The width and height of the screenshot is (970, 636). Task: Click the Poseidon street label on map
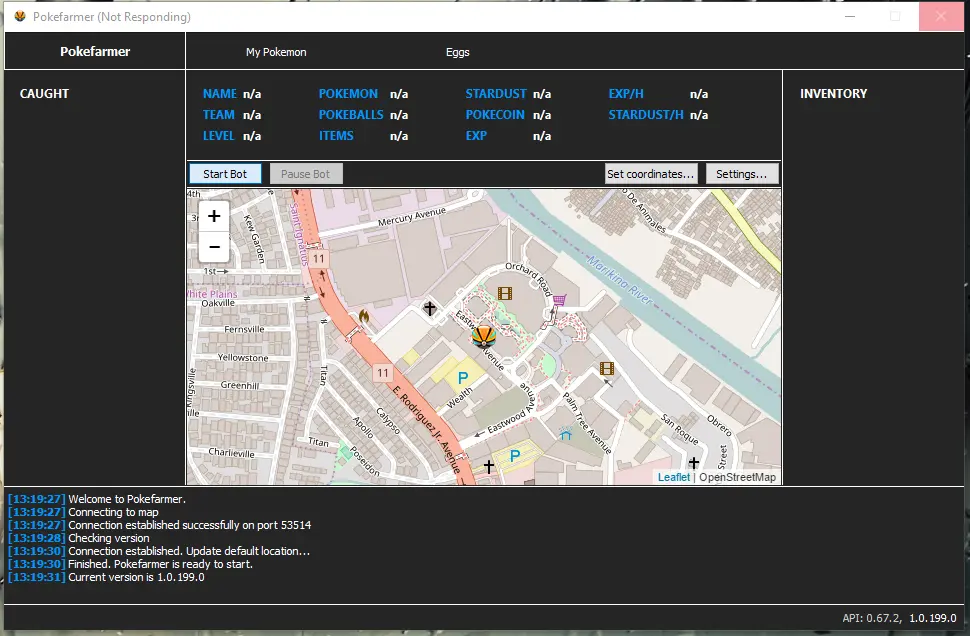click(x=364, y=461)
